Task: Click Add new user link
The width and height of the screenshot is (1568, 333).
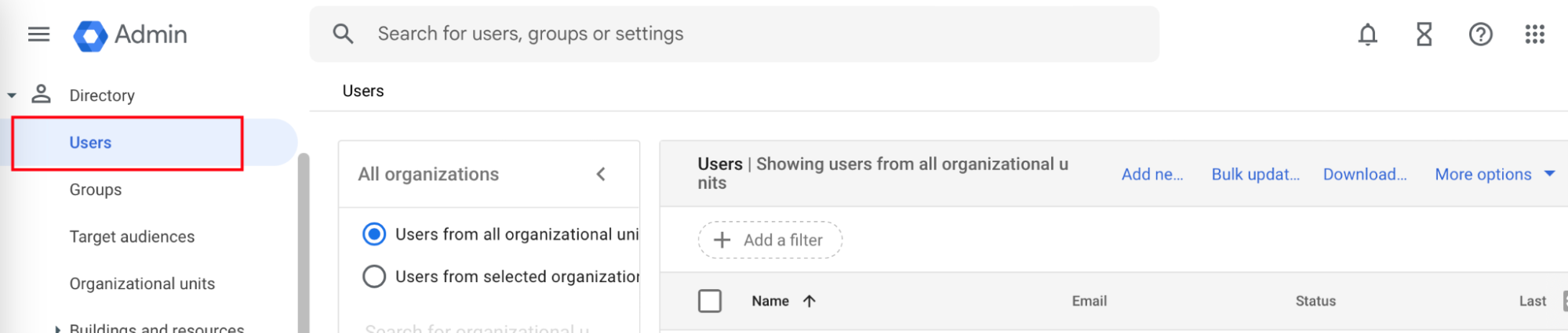Action: 1151,174
